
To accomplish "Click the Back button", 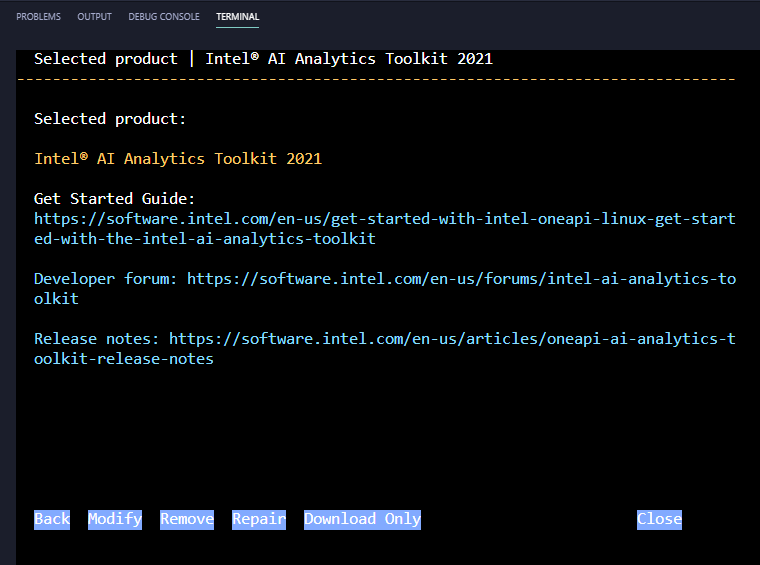I will (x=52, y=519).
